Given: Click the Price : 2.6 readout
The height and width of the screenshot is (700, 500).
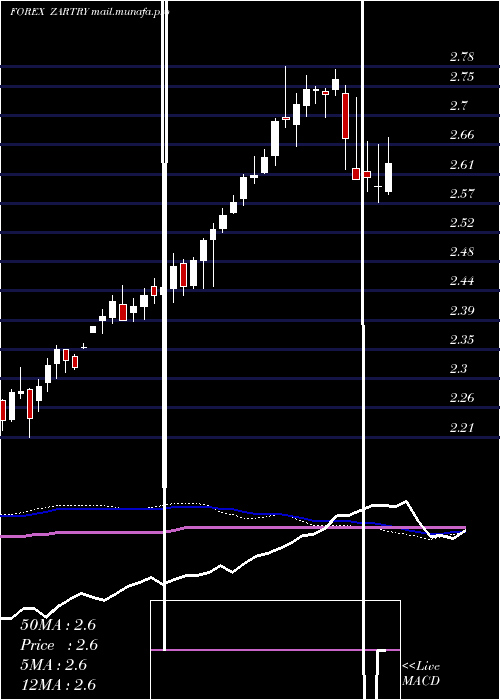Looking at the screenshot, I should pos(59,645).
